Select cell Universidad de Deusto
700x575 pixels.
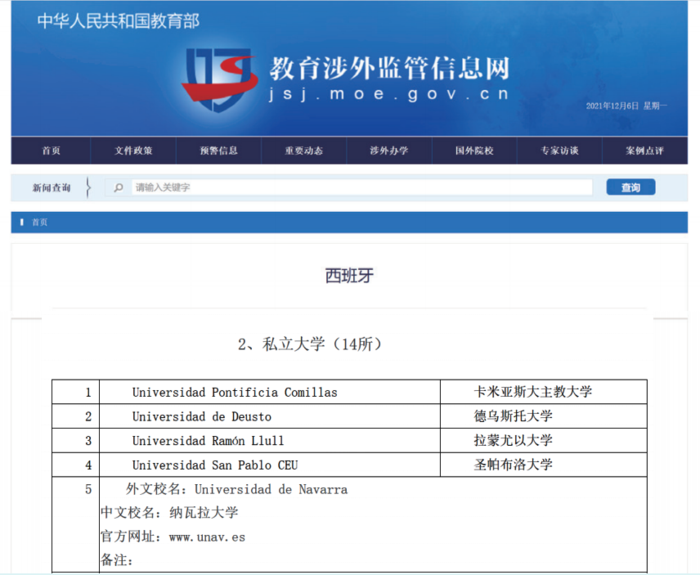pos(270,417)
